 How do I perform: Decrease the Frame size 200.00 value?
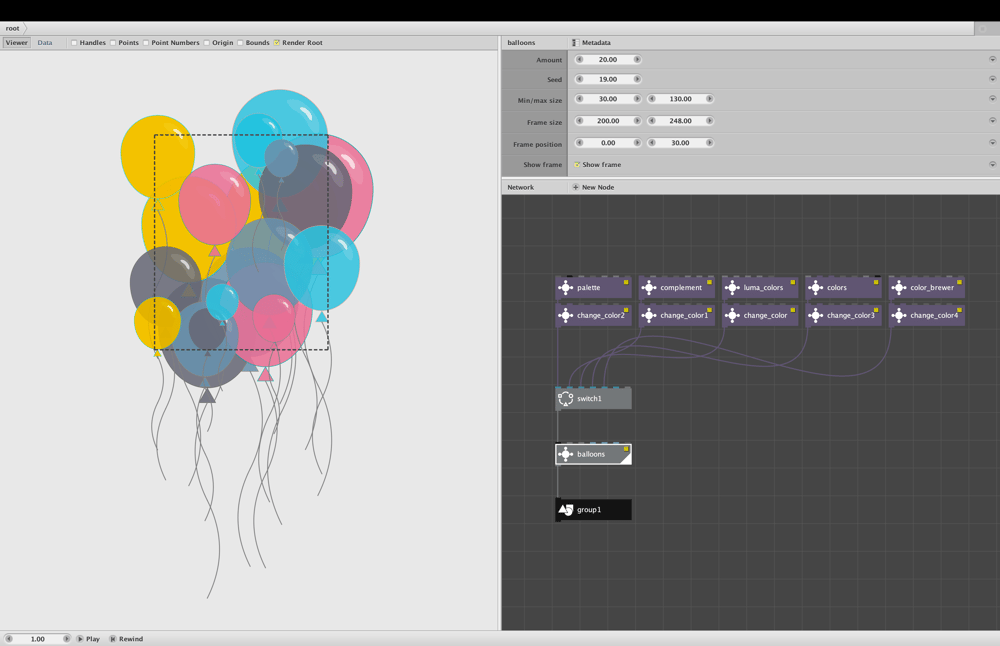point(579,121)
